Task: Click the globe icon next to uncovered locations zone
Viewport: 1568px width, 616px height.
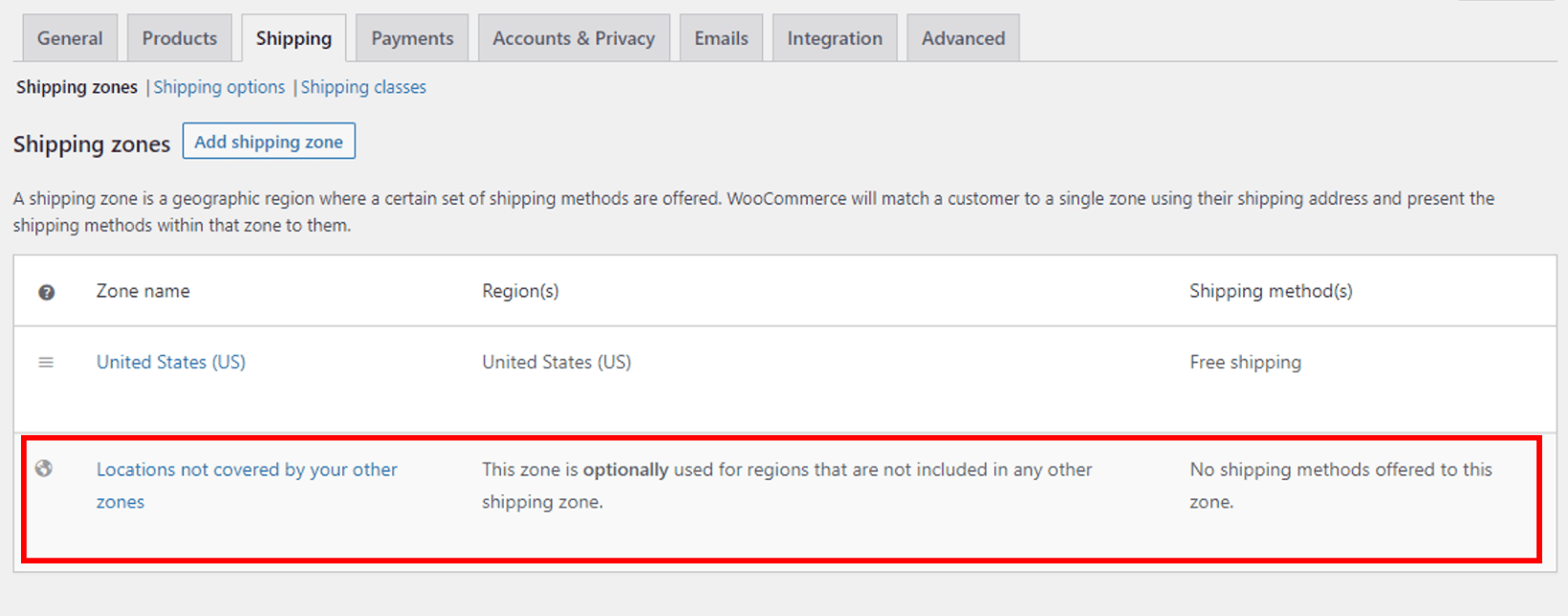Action: (45, 469)
